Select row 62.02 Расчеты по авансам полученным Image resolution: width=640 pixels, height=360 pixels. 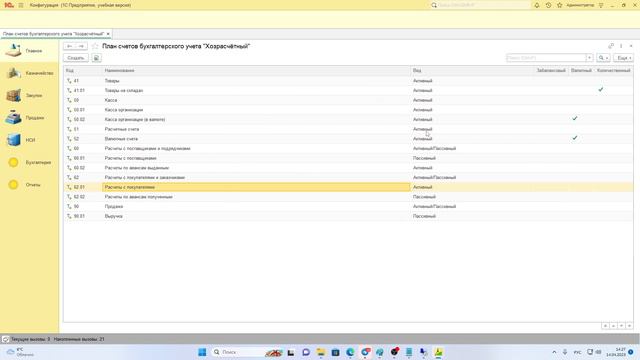pyautogui.click(x=348, y=197)
